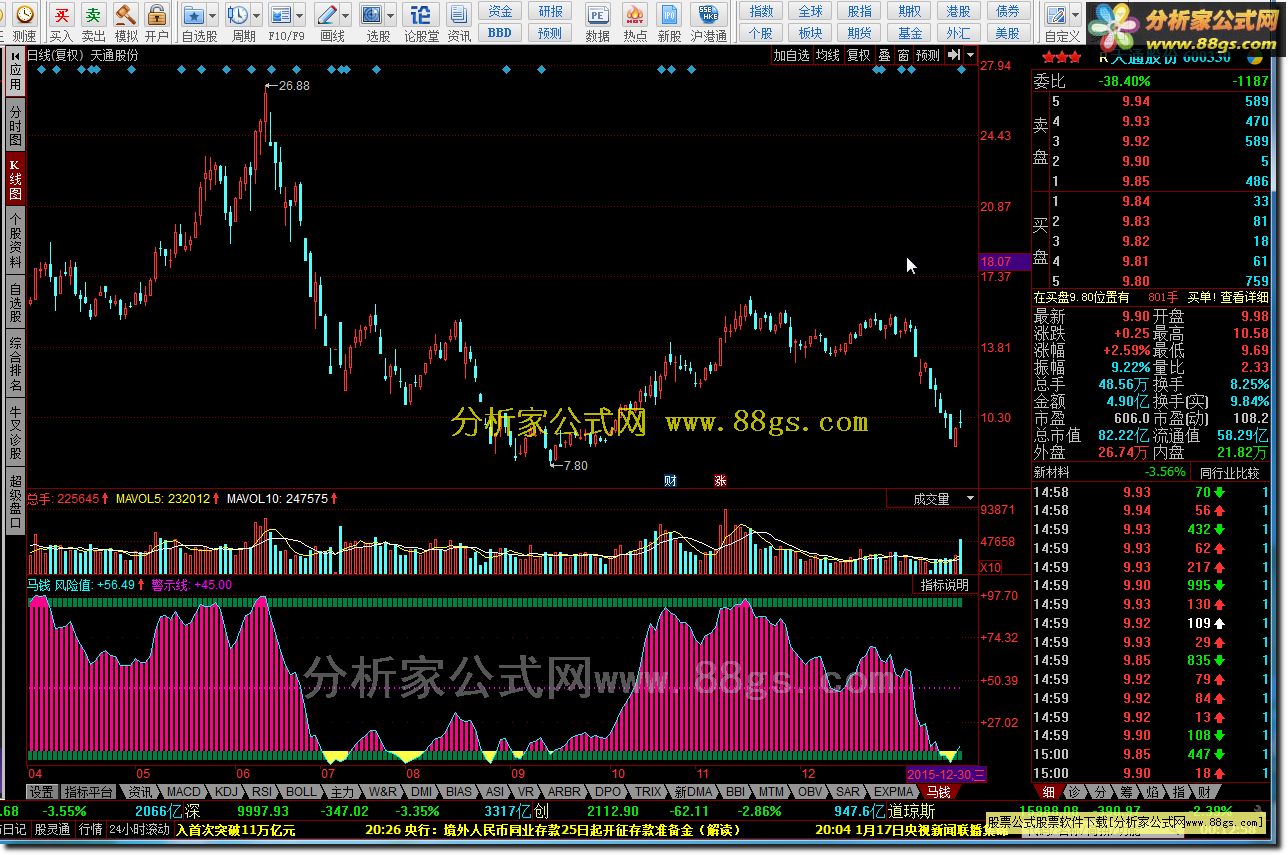Click the 买入 (Buy) toolbar icon
The image size is (1288, 855).
click(61, 15)
